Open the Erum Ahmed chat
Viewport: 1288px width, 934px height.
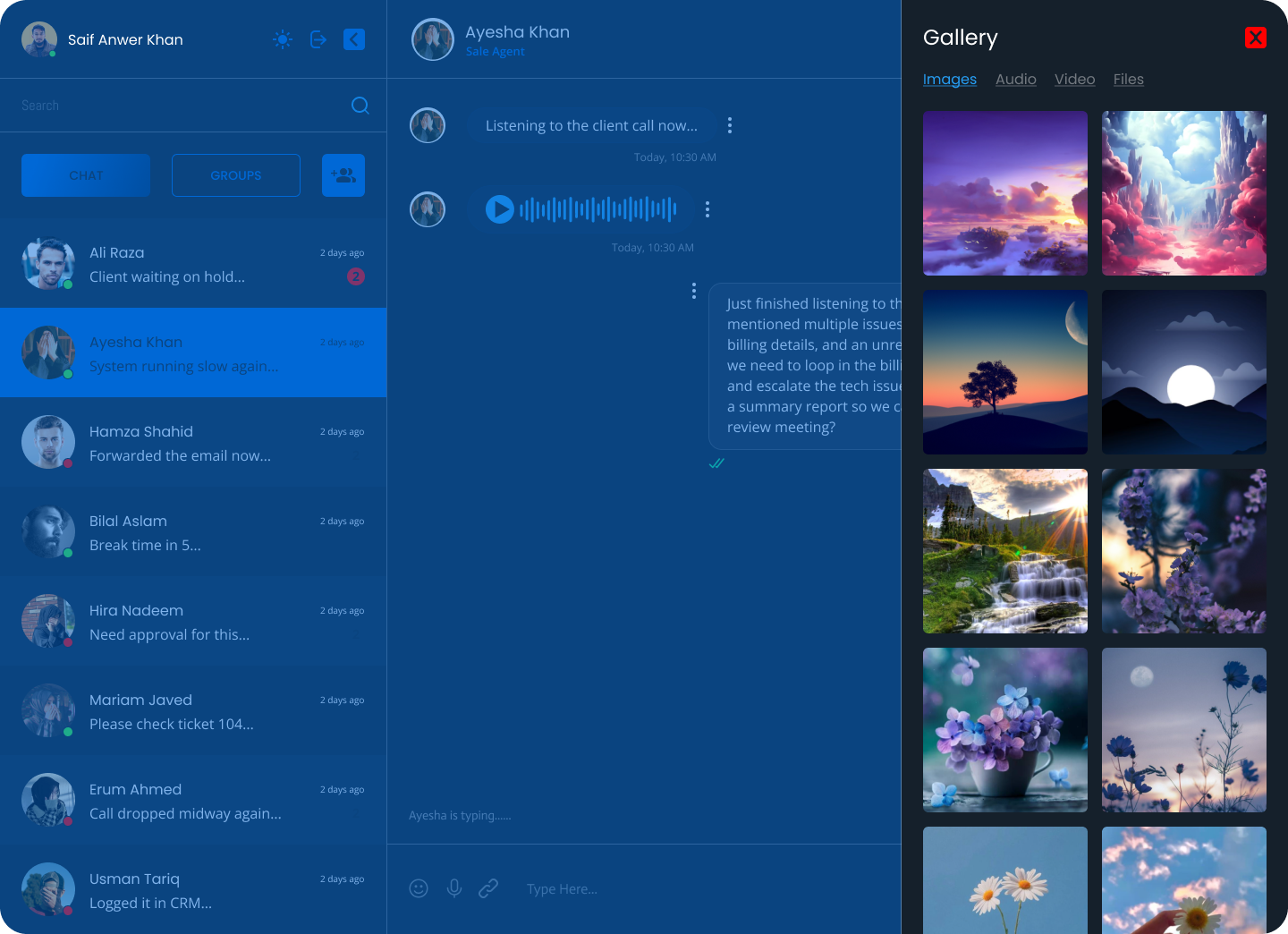193,800
